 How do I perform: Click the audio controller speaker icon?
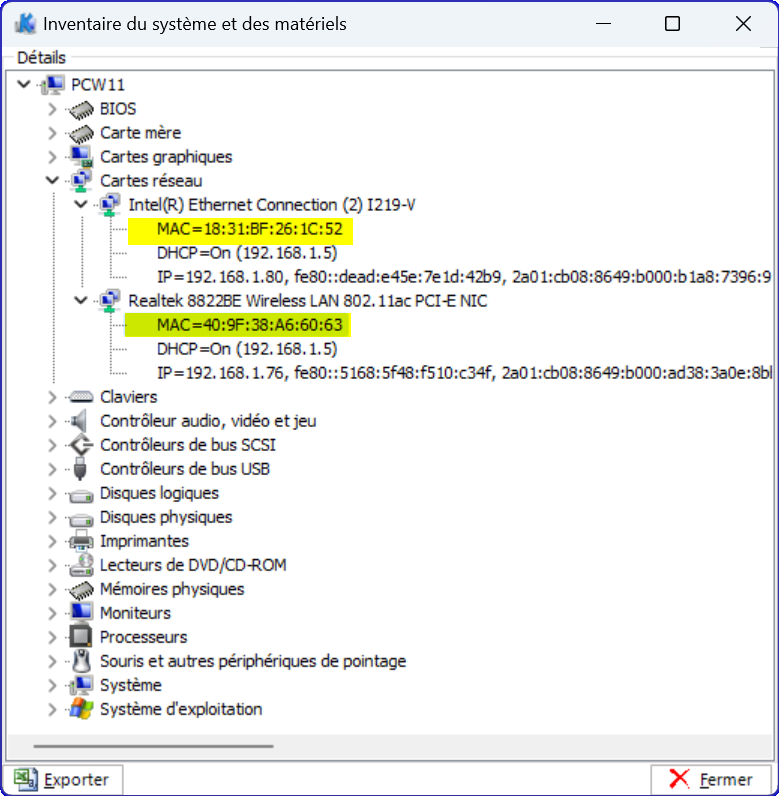click(81, 421)
